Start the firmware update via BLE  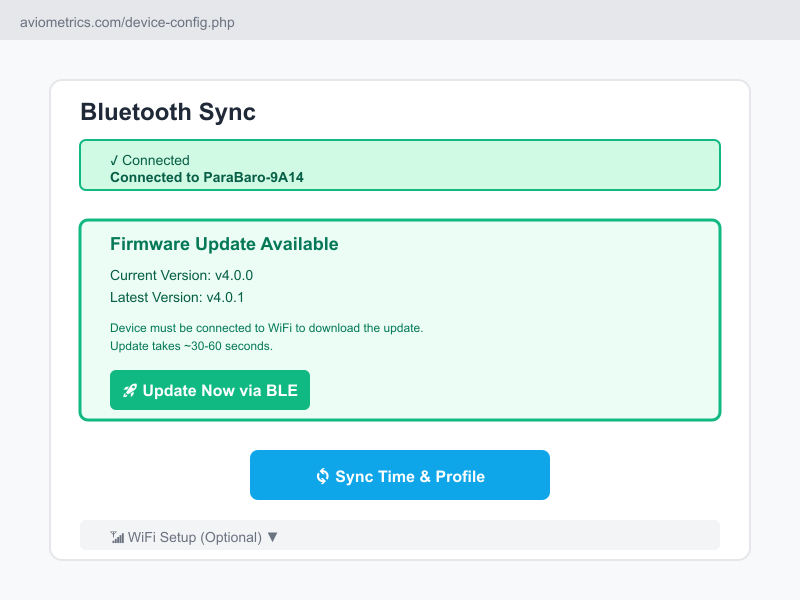[210, 390]
